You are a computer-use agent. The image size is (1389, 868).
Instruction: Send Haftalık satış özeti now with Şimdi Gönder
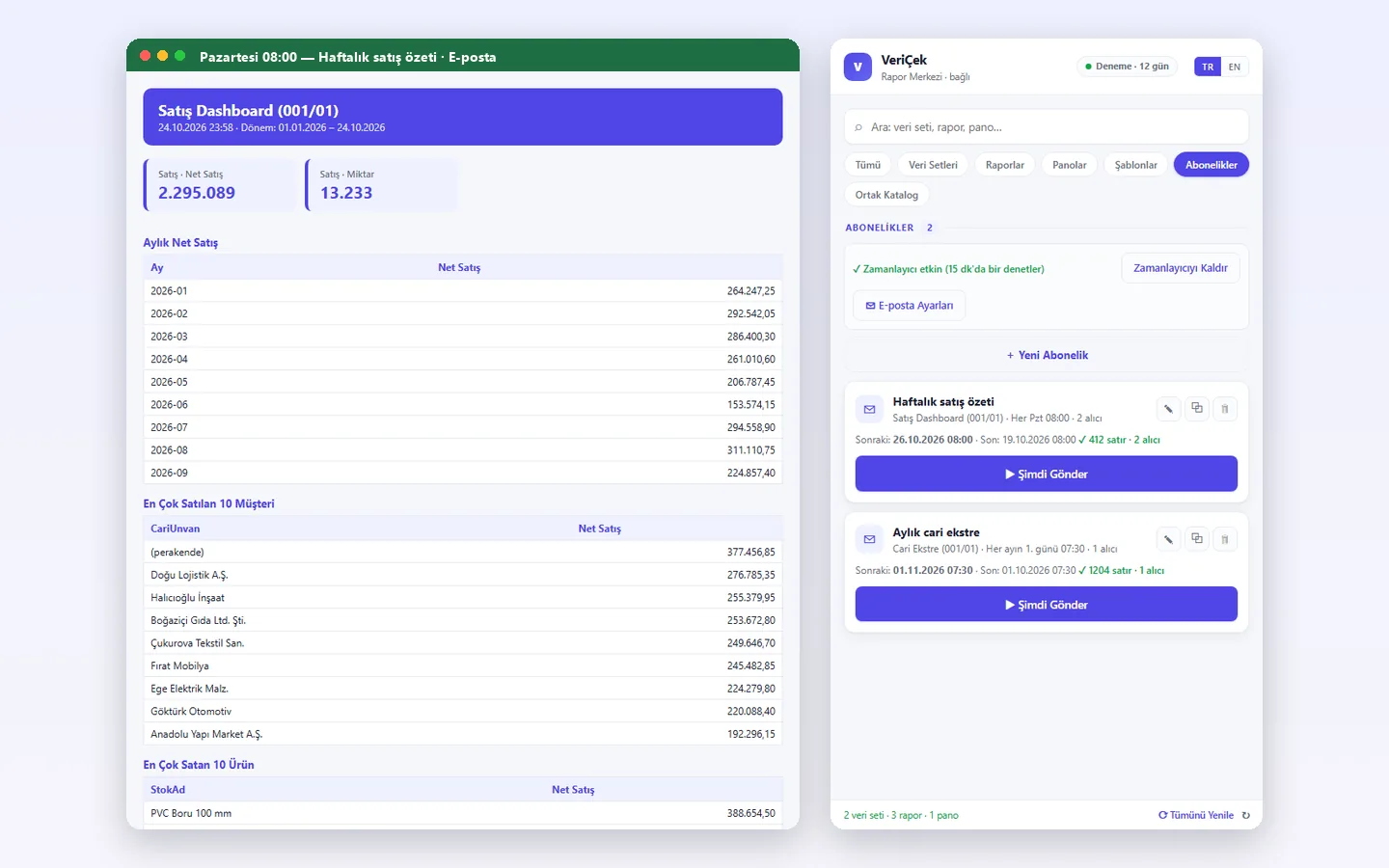1047,474
